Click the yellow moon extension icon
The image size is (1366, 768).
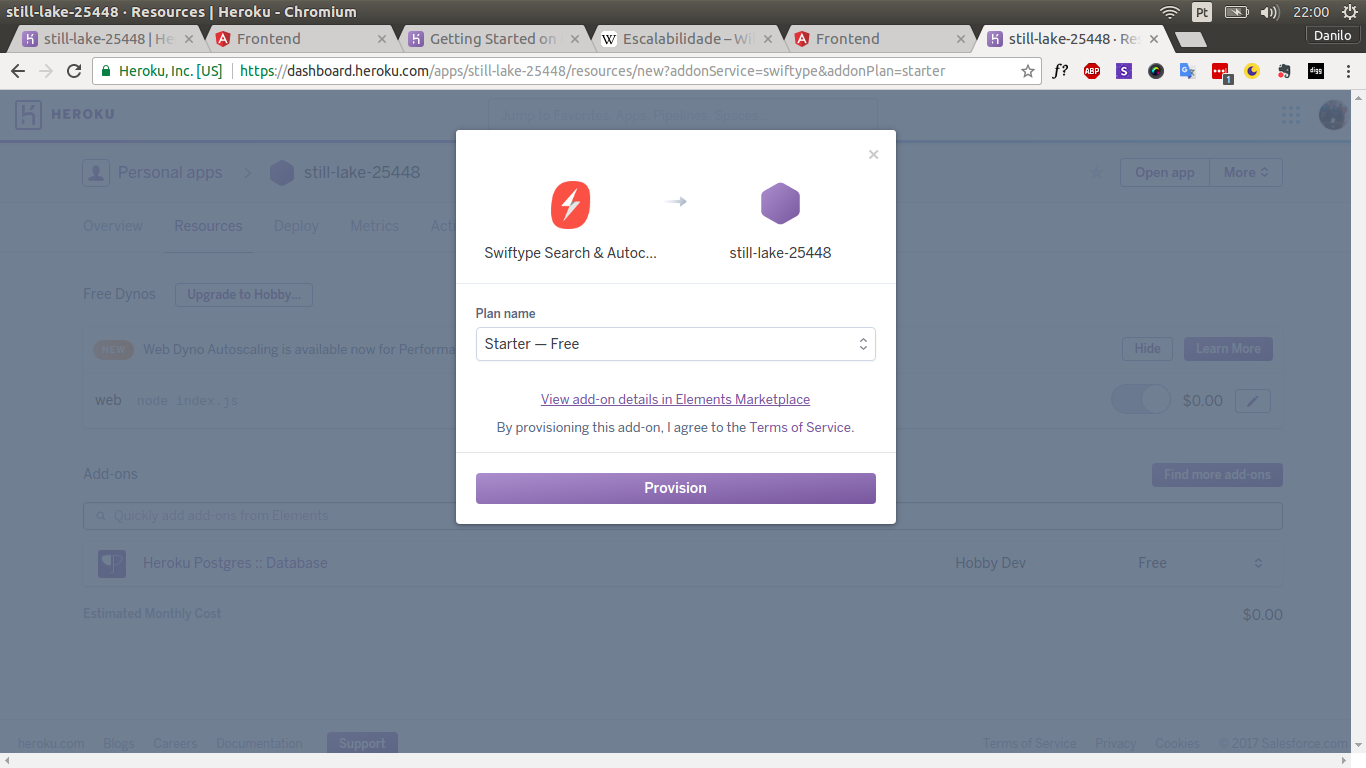point(1252,71)
